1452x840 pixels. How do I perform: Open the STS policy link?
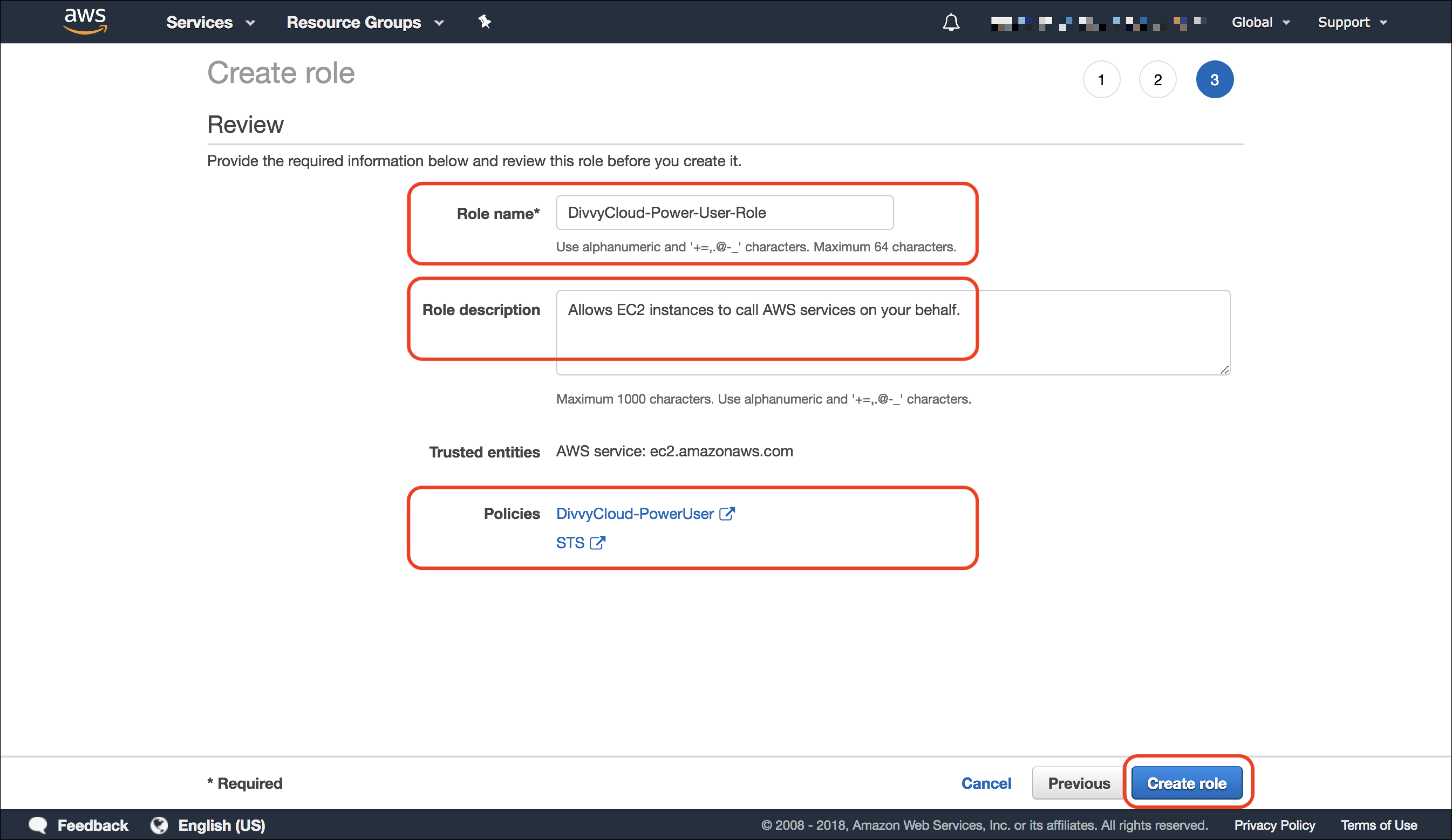[x=570, y=543]
